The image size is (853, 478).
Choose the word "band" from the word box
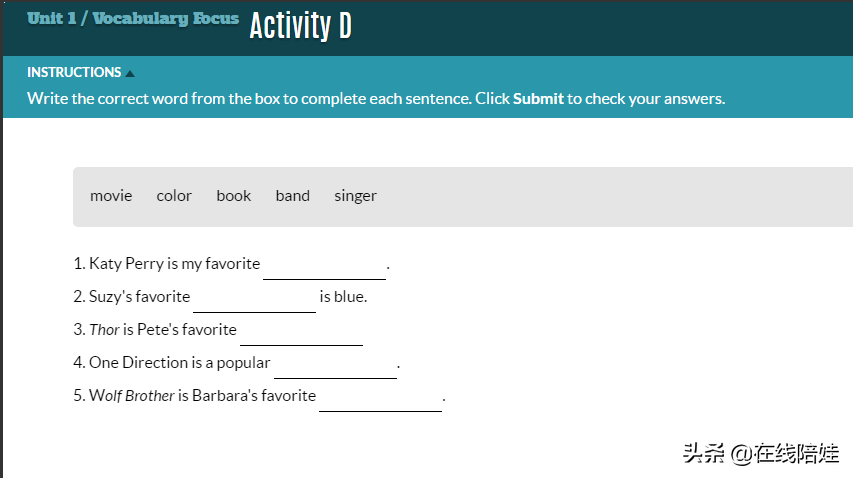(x=293, y=196)
